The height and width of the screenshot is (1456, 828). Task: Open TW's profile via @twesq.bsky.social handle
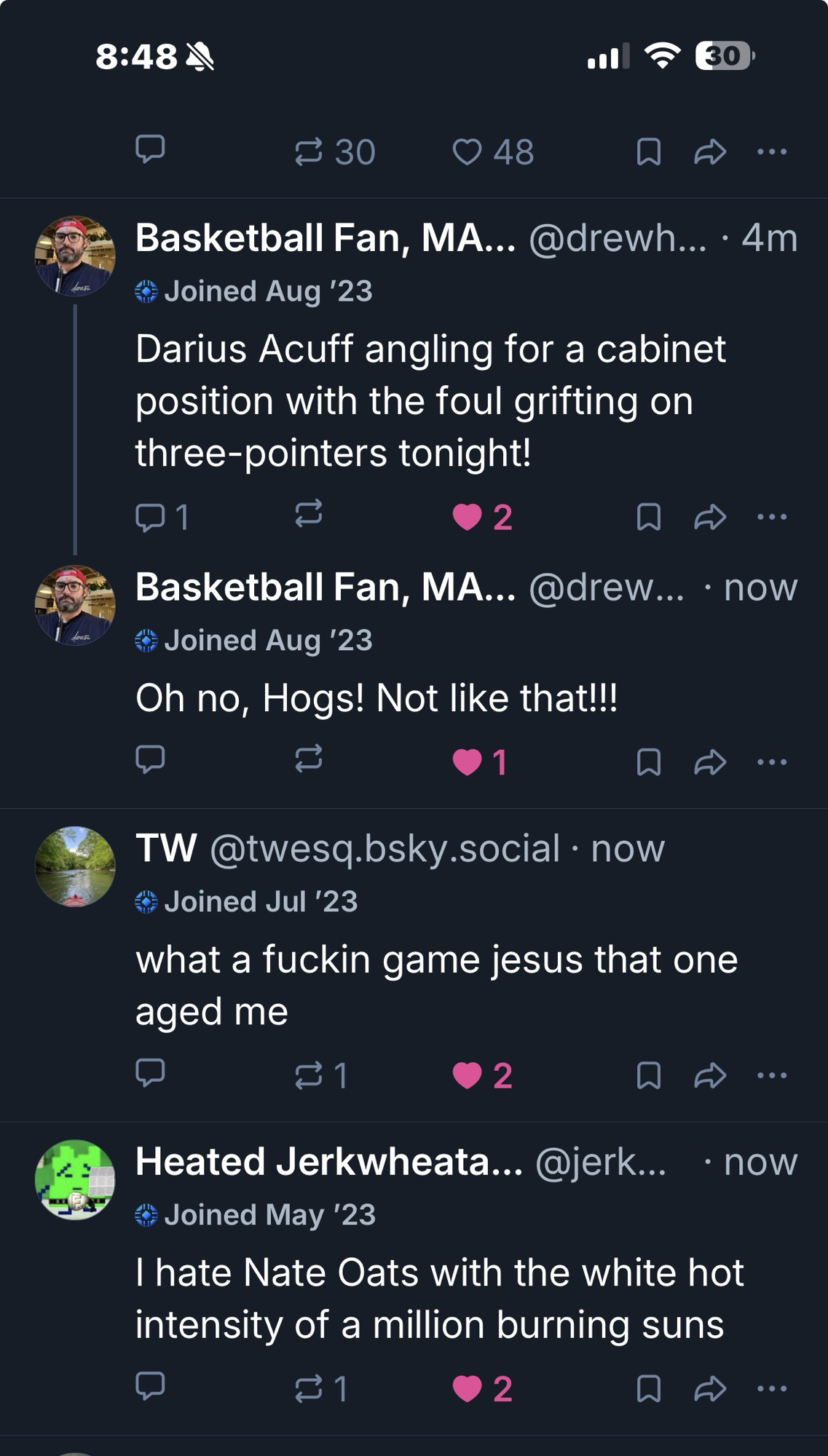tap(385, 849)
